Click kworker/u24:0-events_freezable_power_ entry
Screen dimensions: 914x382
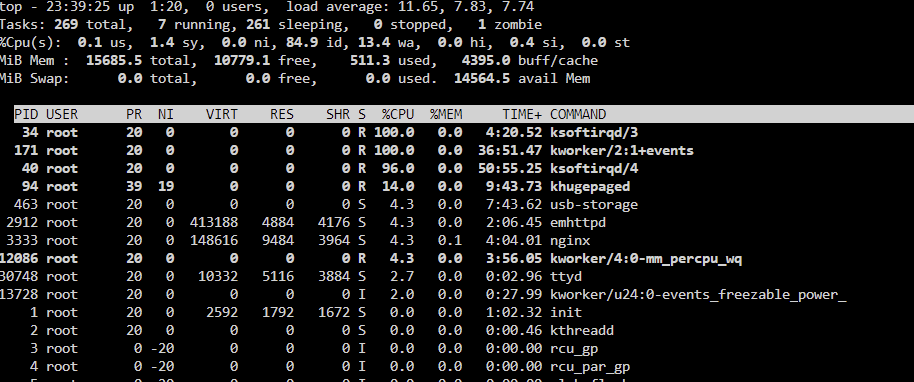coord(698,295)
